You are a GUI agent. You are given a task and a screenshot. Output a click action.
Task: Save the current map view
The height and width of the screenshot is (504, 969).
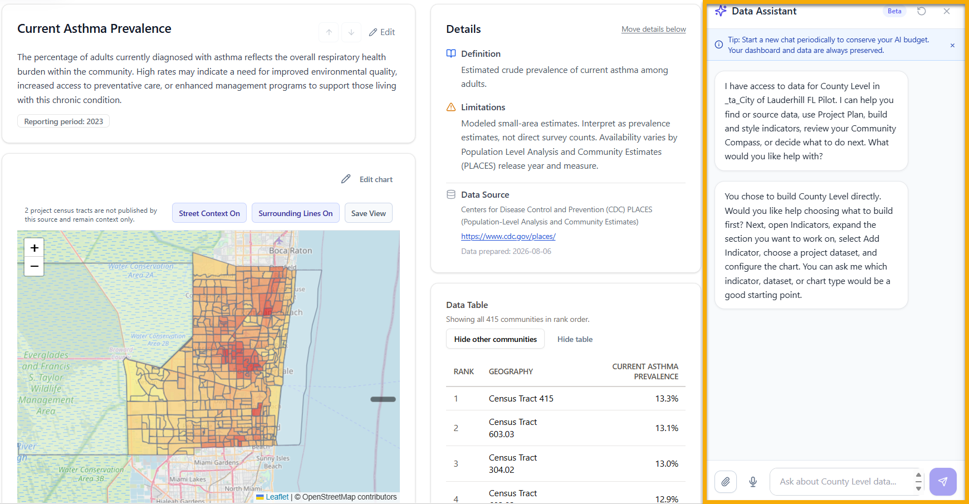tap(368, 213)
